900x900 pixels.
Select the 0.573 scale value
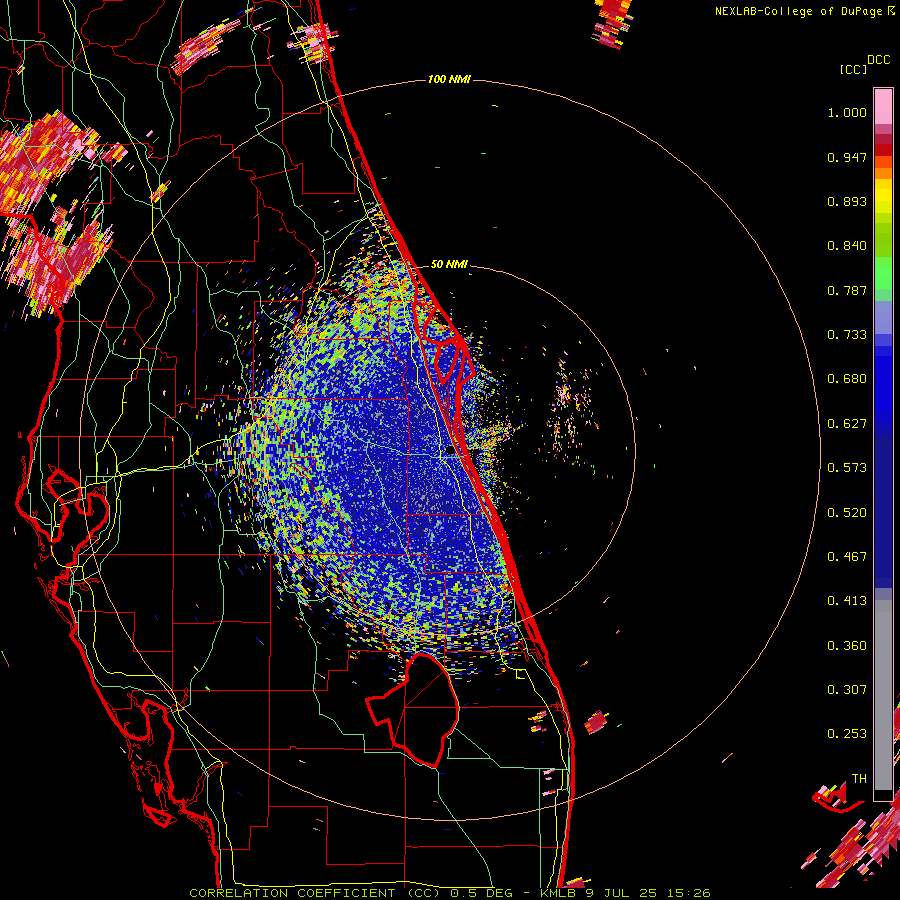[x=847, y=468]
